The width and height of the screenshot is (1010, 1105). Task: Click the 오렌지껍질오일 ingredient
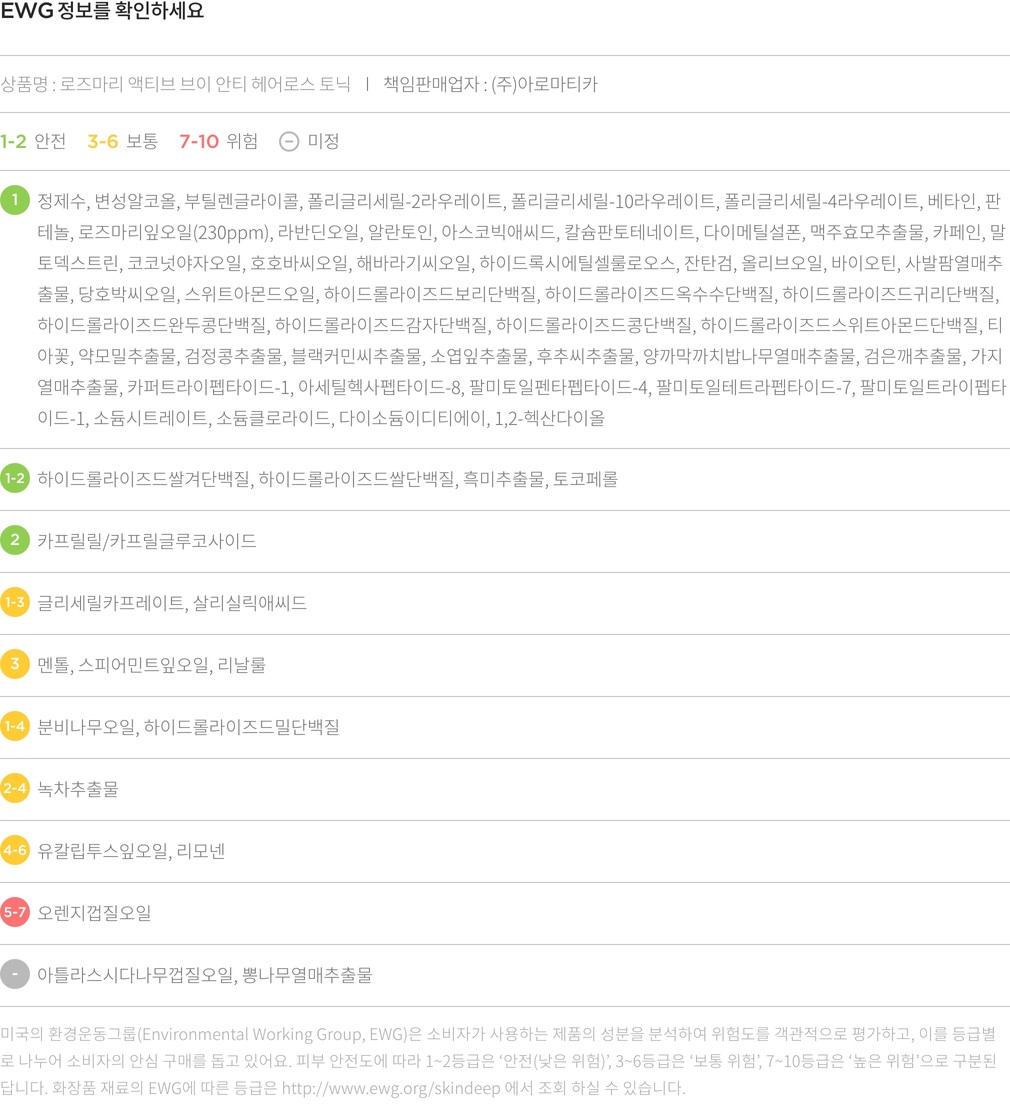coord(94,913)
